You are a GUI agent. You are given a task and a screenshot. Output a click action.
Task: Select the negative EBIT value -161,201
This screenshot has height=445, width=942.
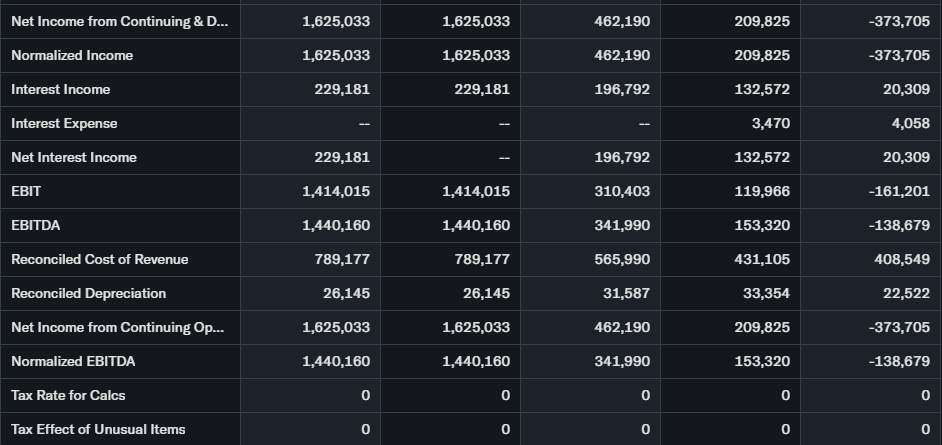coord(900,191)
